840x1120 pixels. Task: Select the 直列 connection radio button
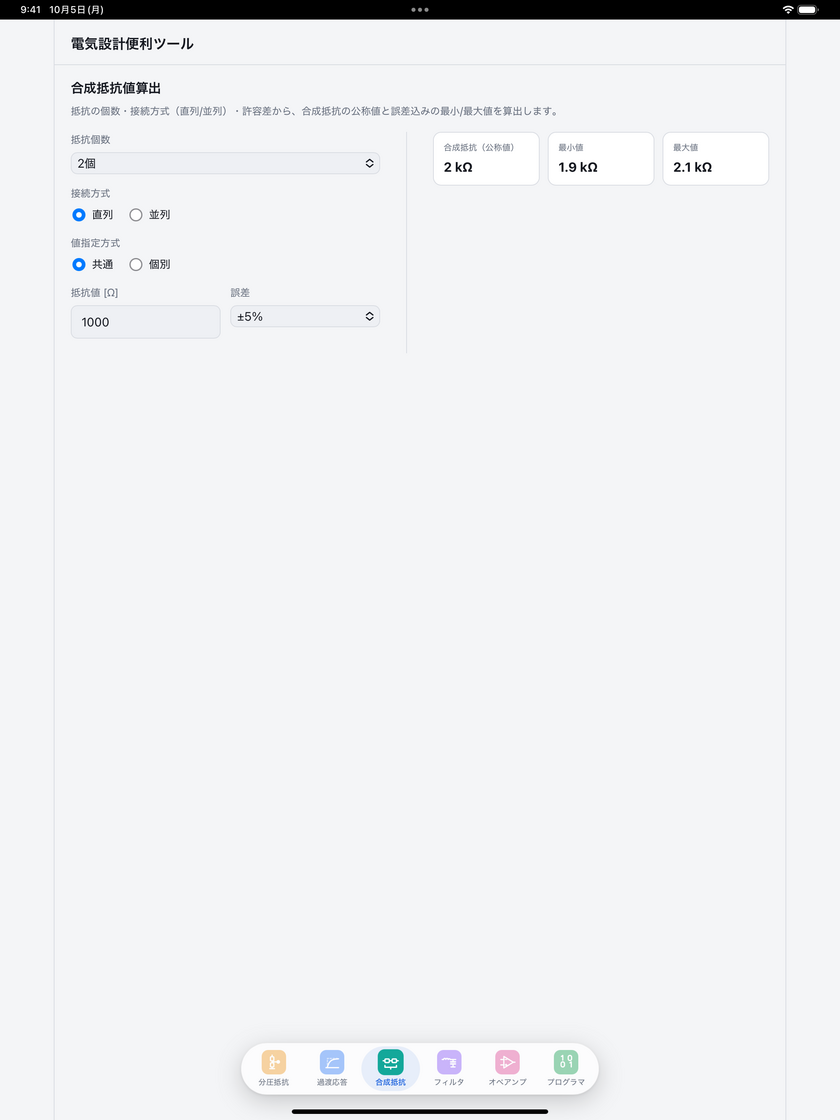point(79,214)
